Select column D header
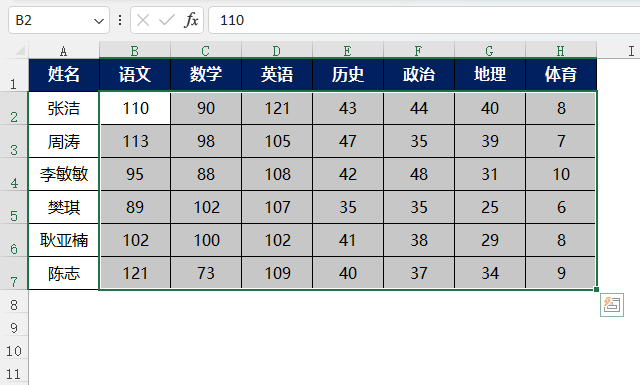 [277, 51]
